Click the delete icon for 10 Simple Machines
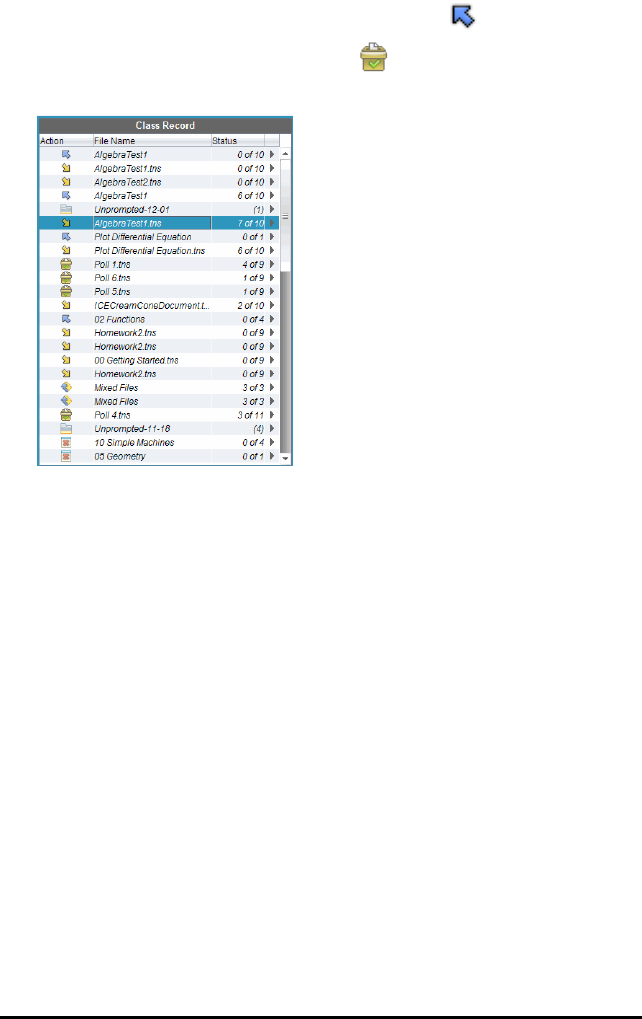This screenshot has width=642, height=1019. coord(66,443)
